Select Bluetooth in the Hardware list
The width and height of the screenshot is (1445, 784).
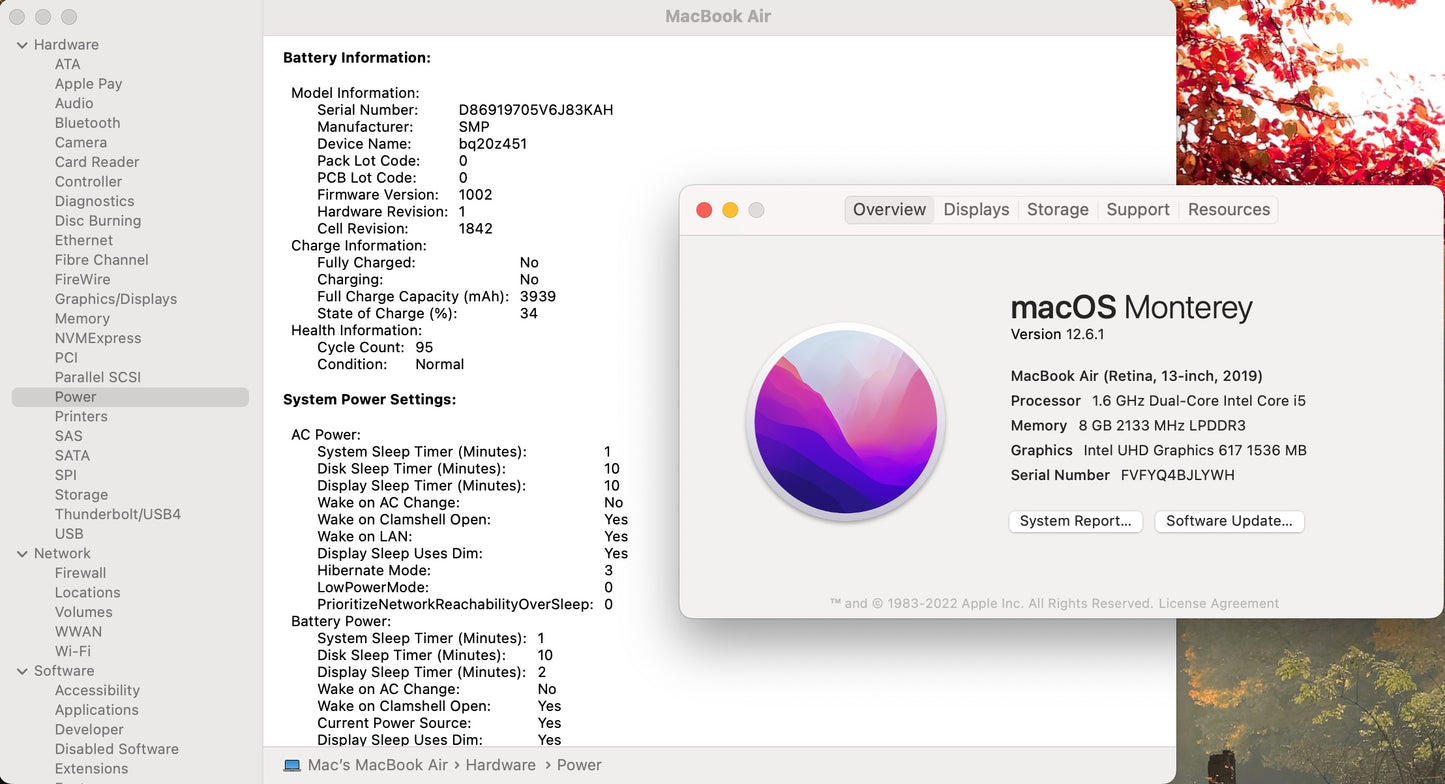click(87, 123)
